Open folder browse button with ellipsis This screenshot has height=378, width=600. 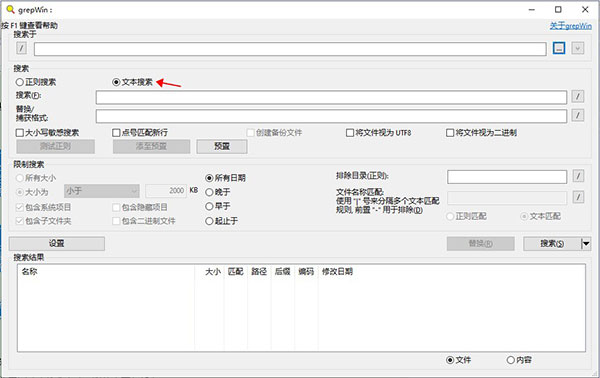coord(559,48)
